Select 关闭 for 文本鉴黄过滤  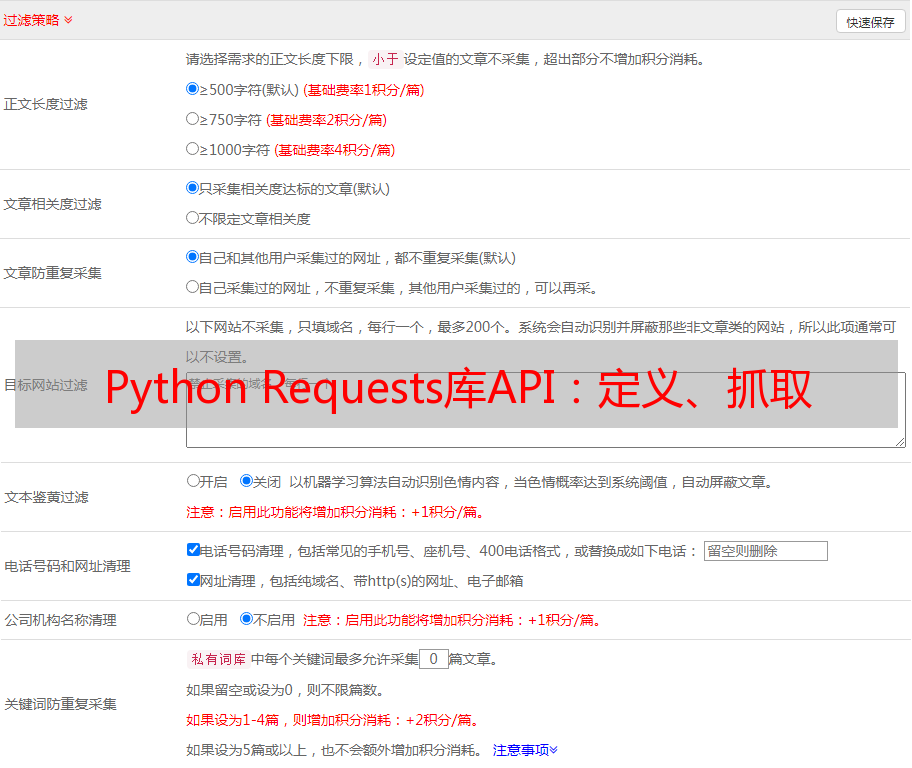pos(246,480)
